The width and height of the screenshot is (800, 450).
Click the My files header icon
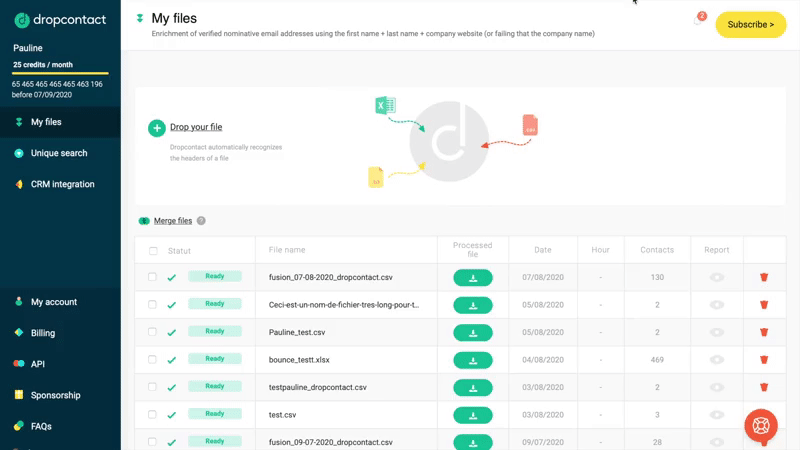click(140, 18)
